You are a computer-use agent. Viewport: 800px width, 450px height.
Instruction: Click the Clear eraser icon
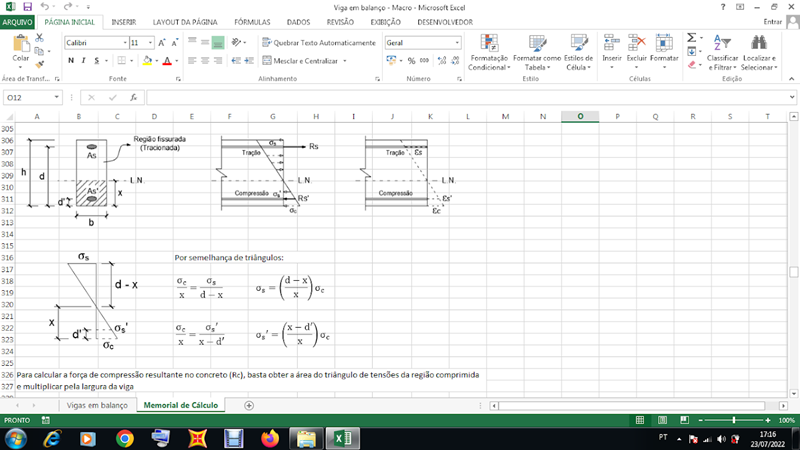(x=691, y=65)
